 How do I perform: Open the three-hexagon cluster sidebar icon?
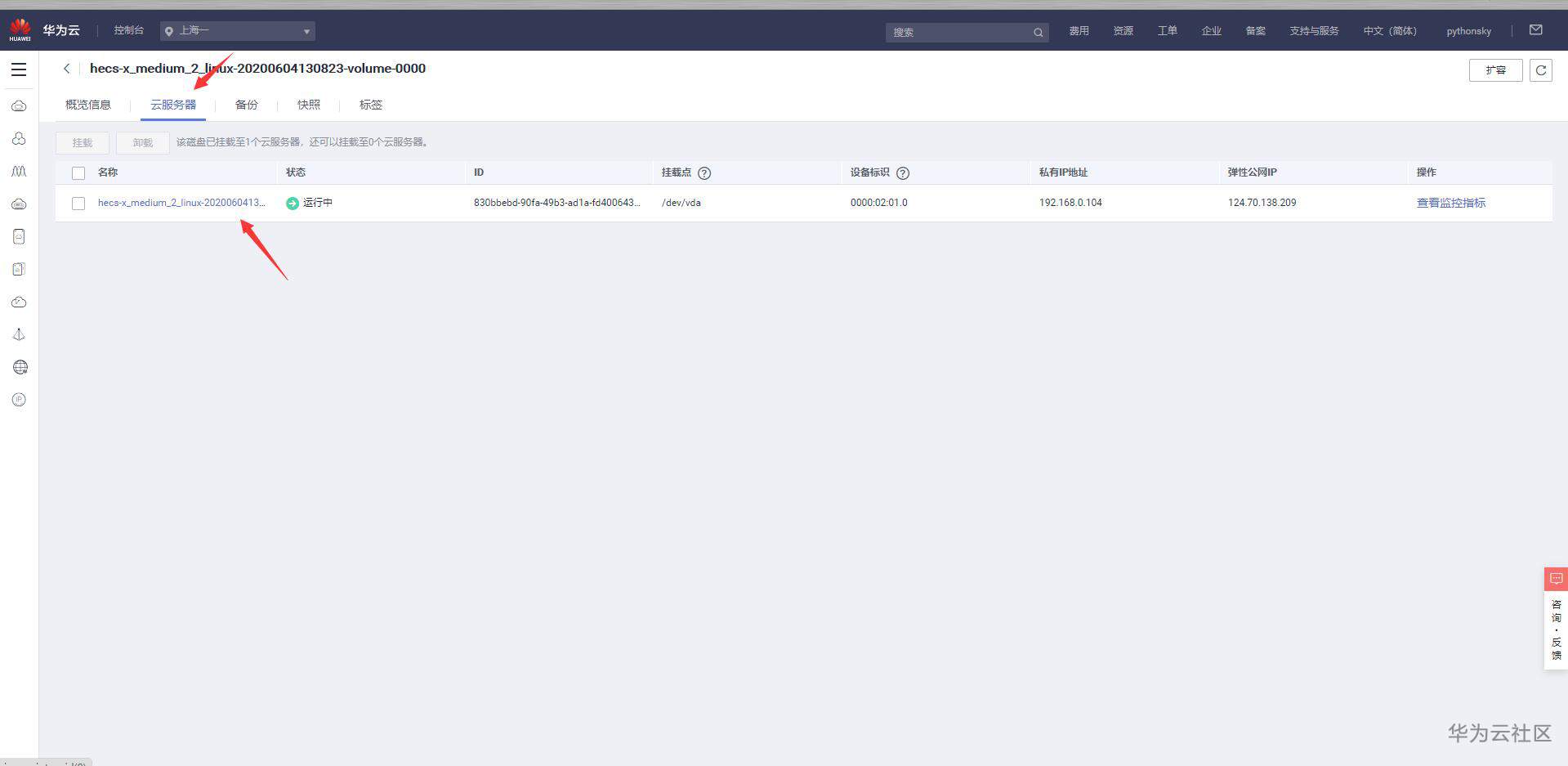tap(19, 139)
